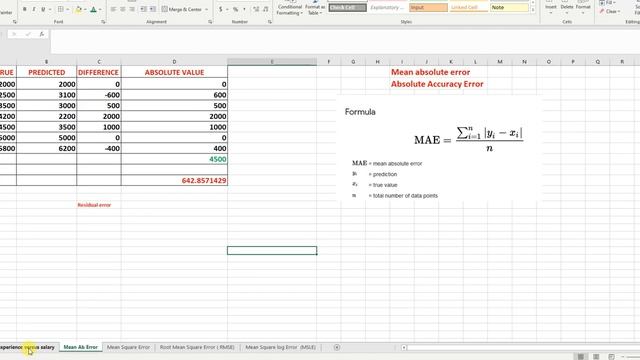
Task: Apply Linked Cell style
Action: point(468,7)
